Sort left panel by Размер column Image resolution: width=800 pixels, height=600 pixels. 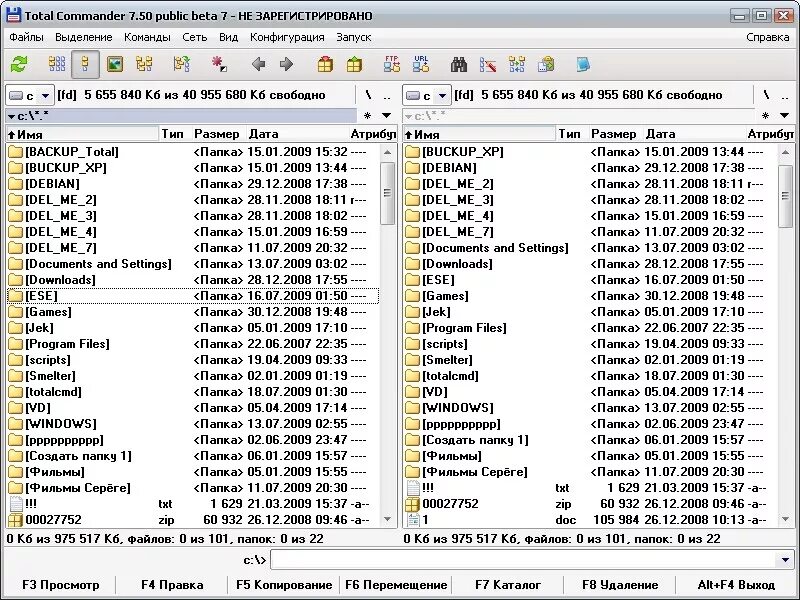pyautogui.click(x=216, y=134)
